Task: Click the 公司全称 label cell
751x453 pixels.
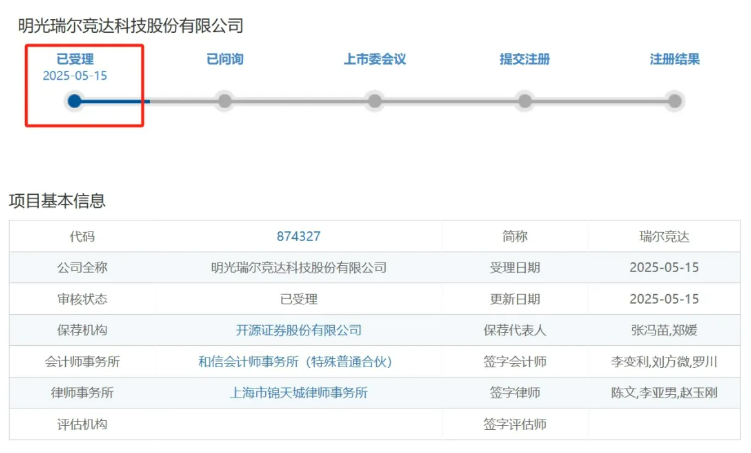Action: [x=82, y=268]
